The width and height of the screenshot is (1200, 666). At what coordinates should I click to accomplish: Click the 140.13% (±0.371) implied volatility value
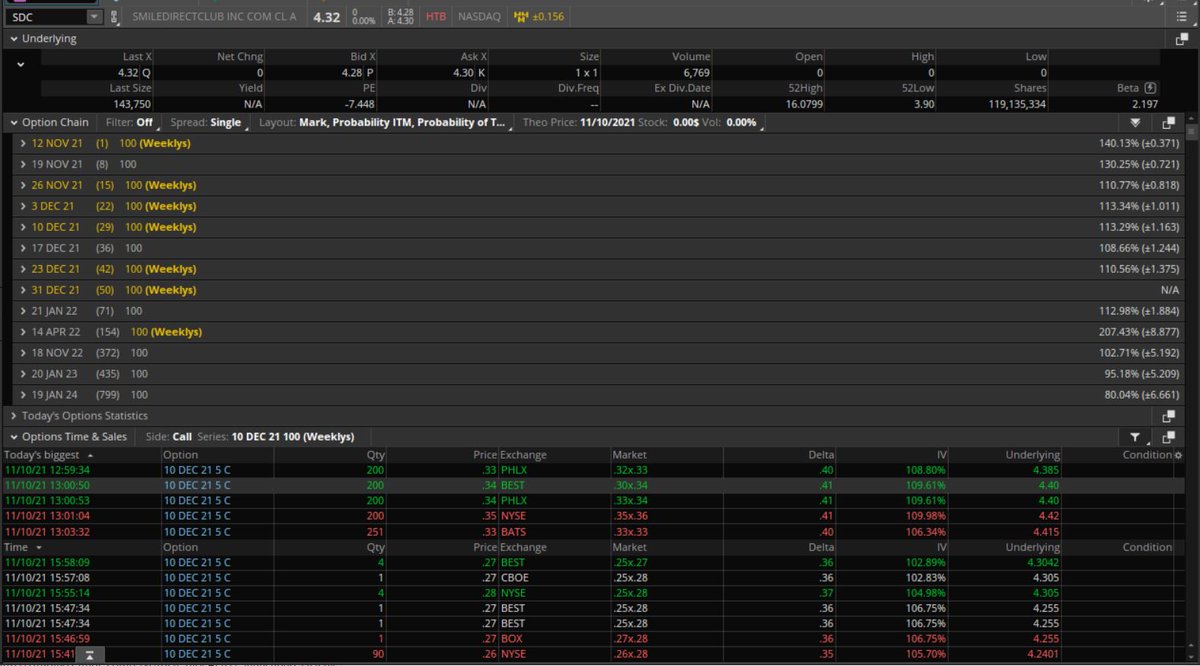[x=1138, y=143]
